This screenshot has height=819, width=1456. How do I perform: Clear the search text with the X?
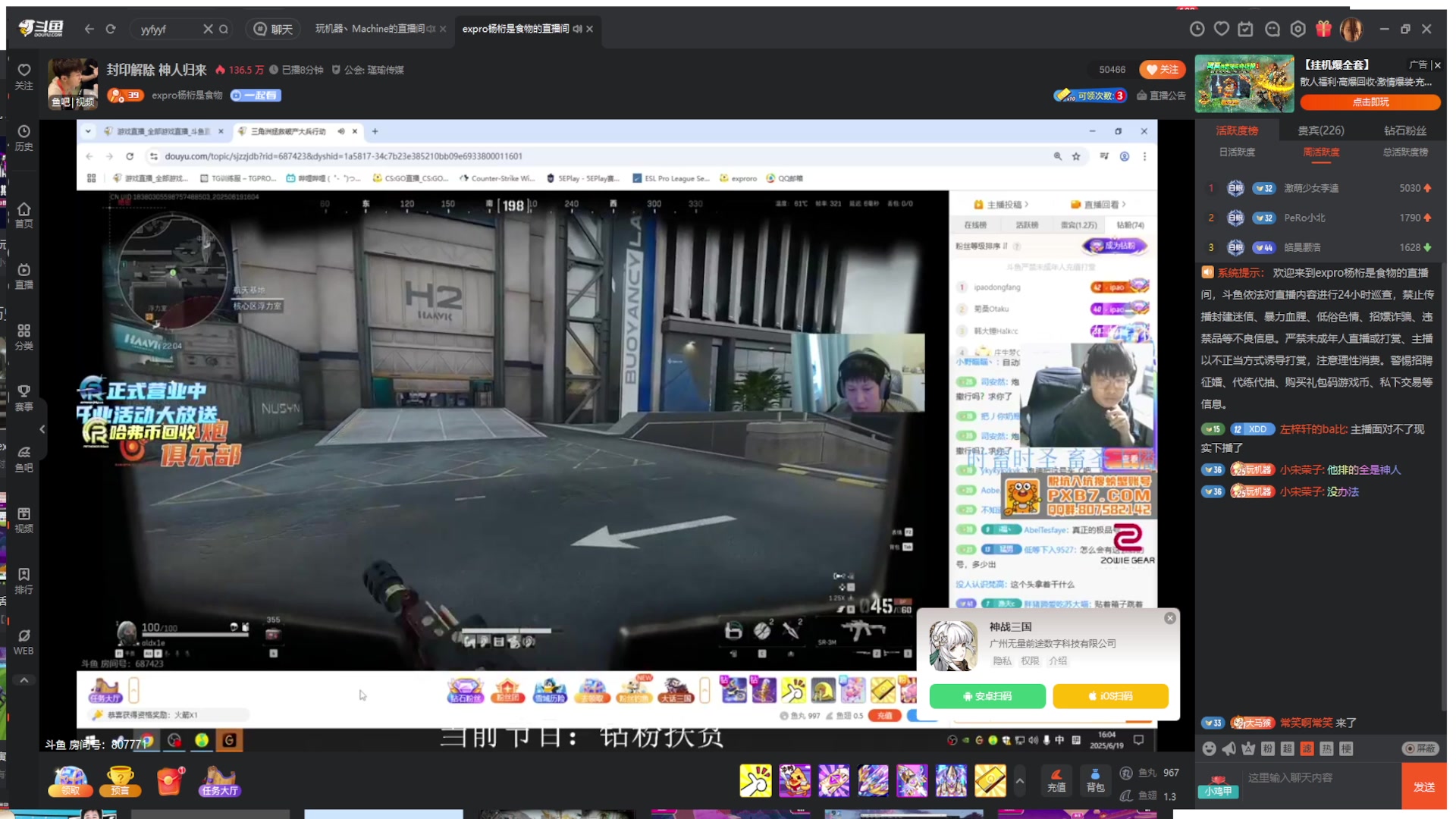click(208, 29)
